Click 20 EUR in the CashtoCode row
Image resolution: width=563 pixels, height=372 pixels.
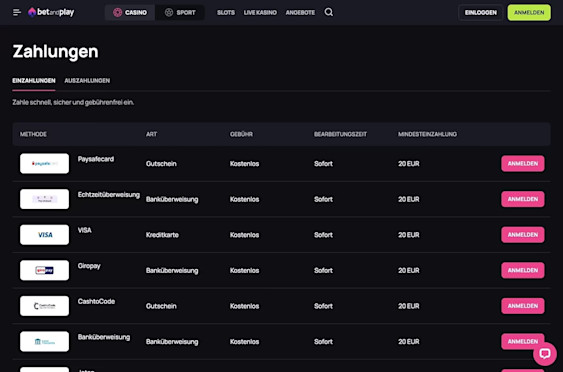click(409, 306)
